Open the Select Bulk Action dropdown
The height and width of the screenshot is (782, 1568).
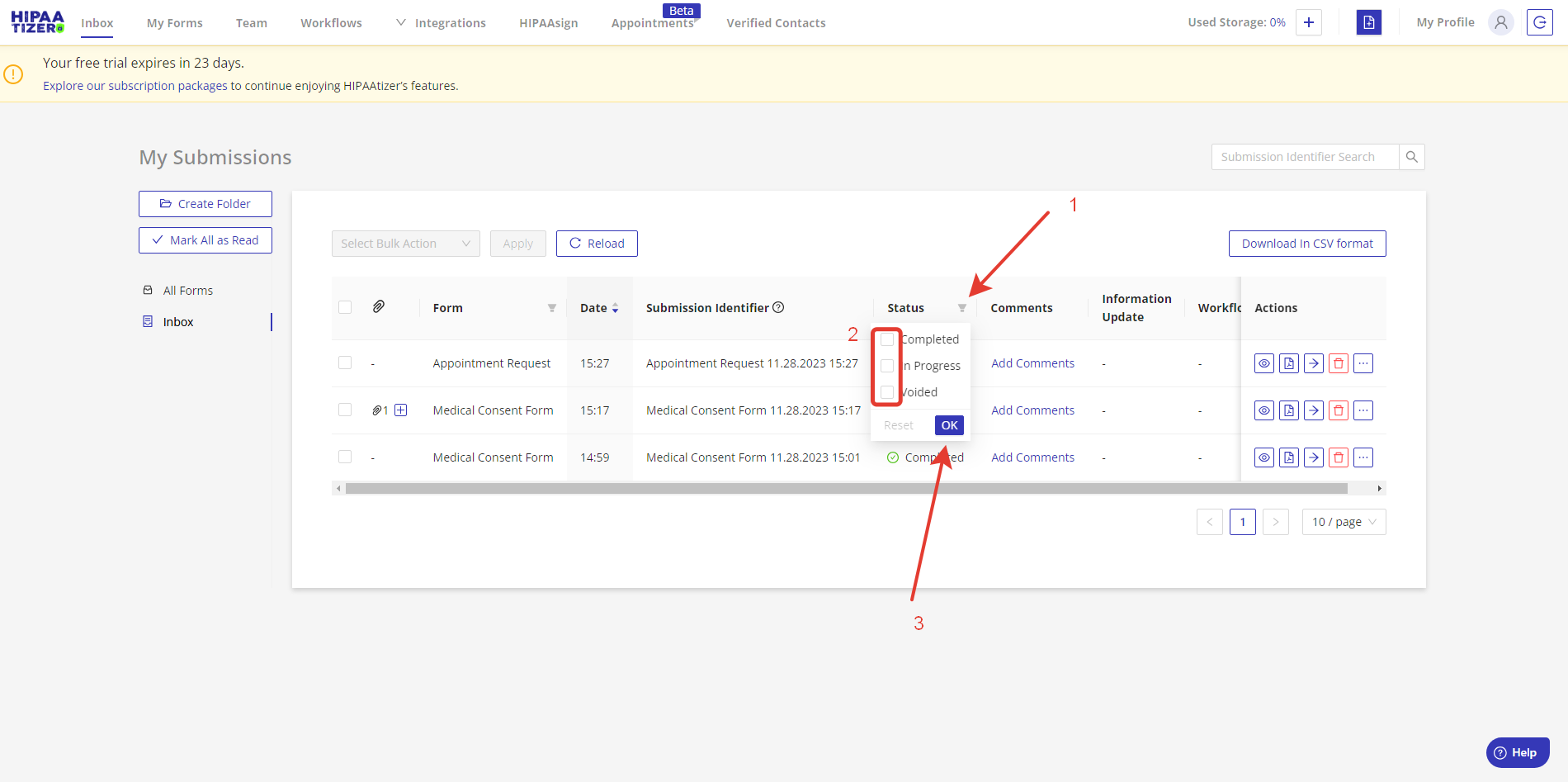406,244
